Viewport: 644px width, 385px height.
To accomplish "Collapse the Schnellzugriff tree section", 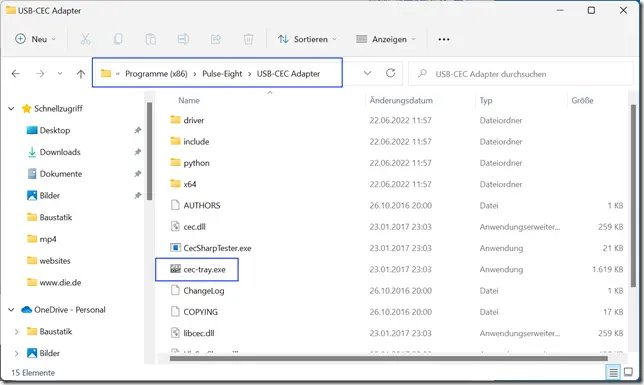I will point(11,108).
